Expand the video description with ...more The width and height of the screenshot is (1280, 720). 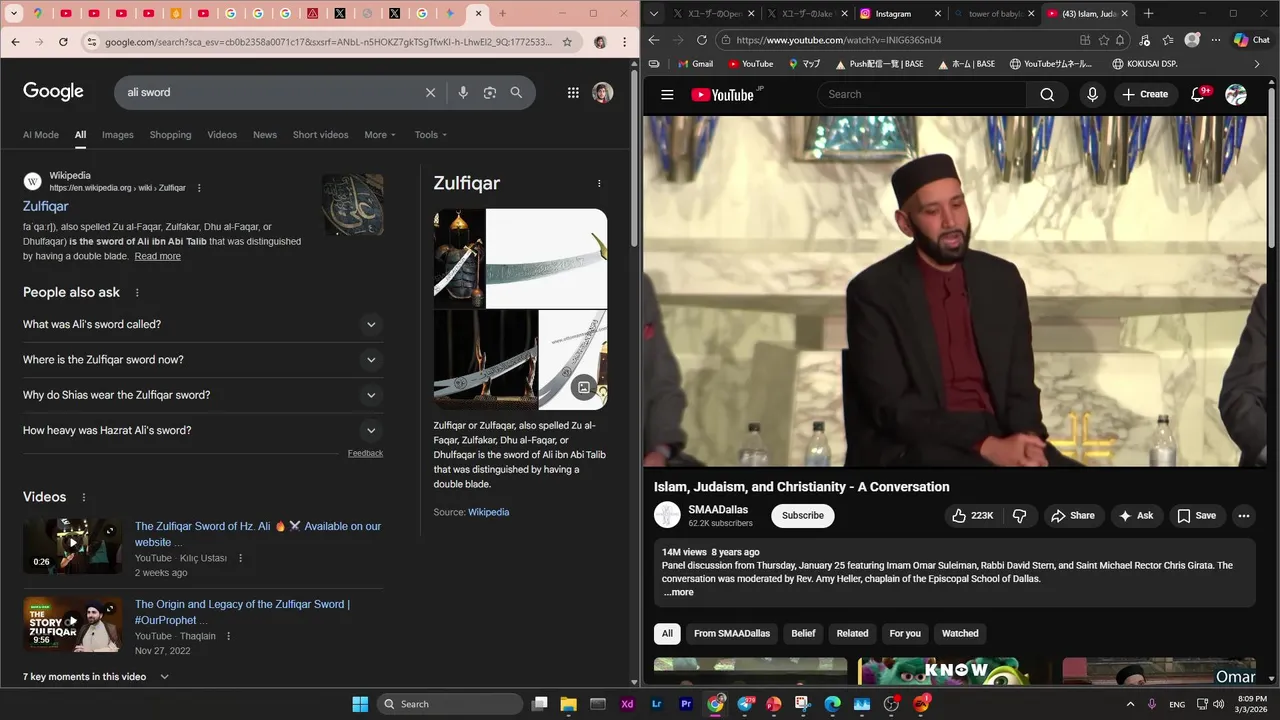678,592
